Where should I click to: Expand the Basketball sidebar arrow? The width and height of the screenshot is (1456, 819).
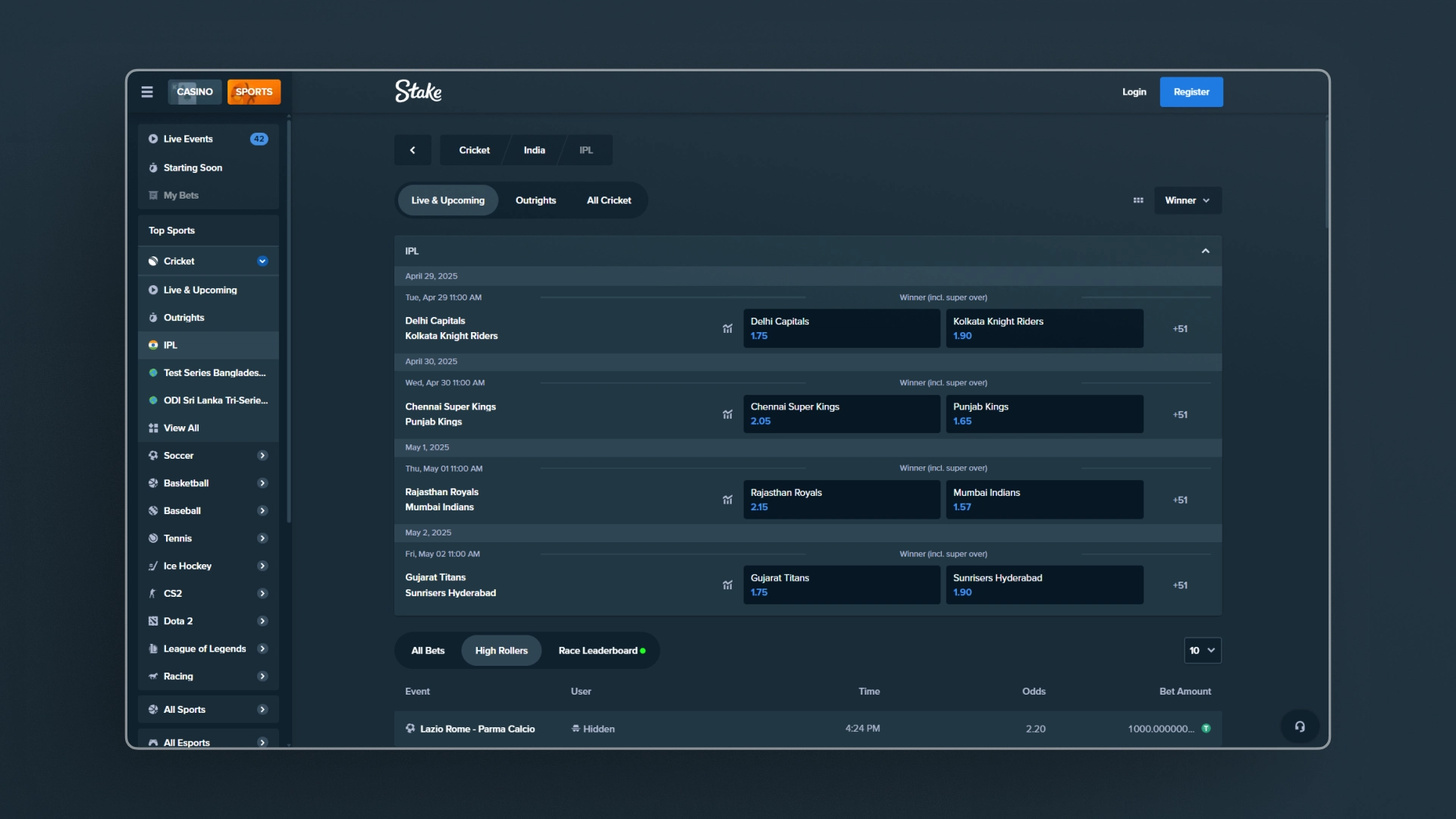[262, 483]
